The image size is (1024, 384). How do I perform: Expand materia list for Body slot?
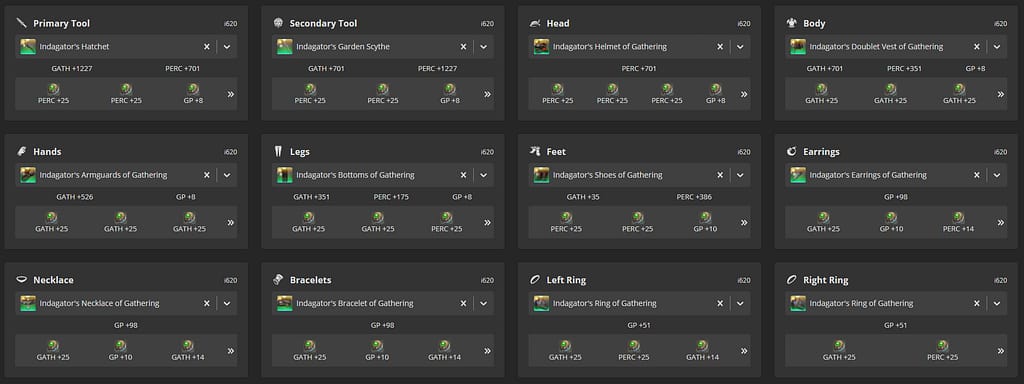(1000, 94)
